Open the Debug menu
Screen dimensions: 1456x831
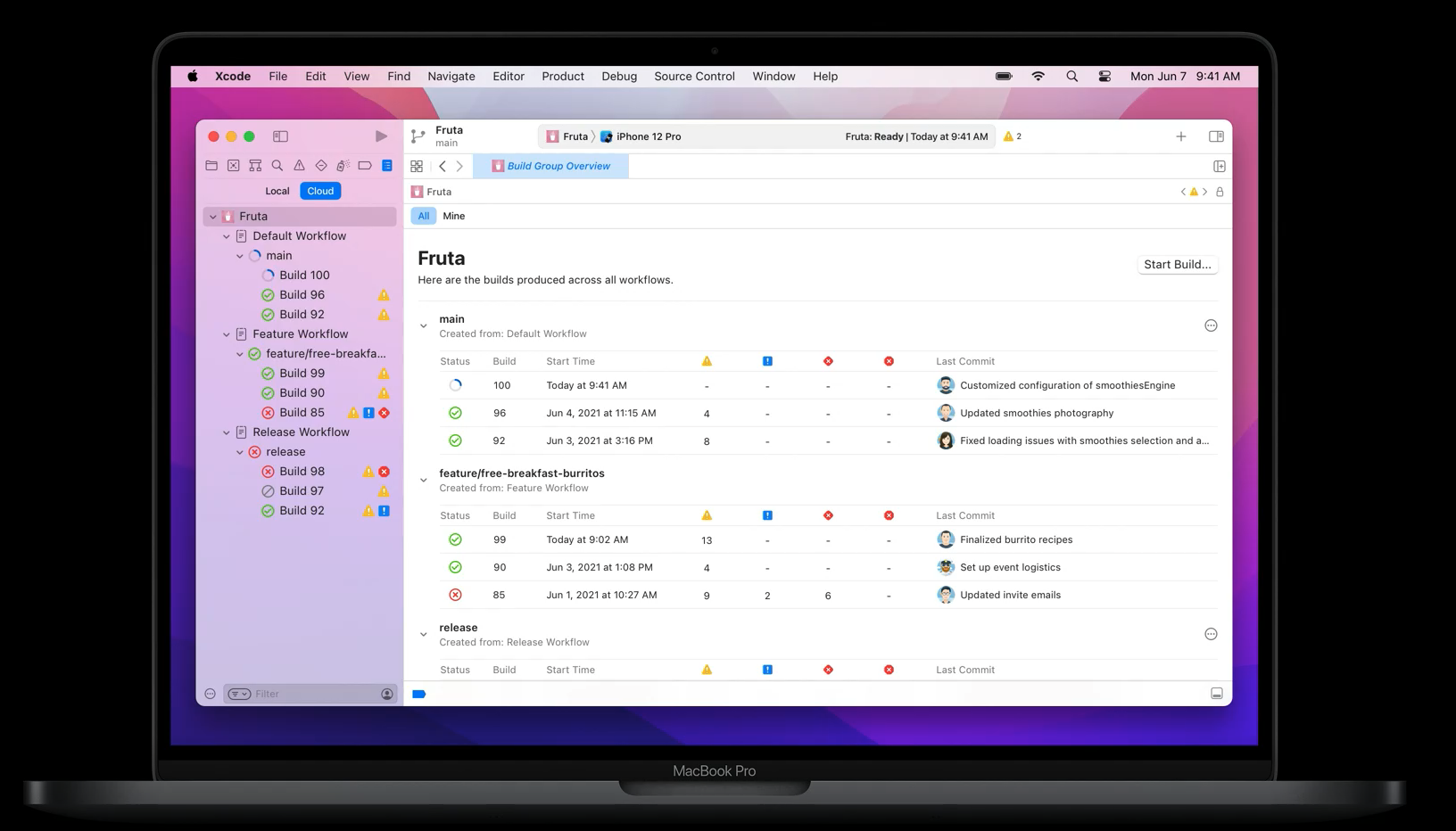(x=619, y=77)
